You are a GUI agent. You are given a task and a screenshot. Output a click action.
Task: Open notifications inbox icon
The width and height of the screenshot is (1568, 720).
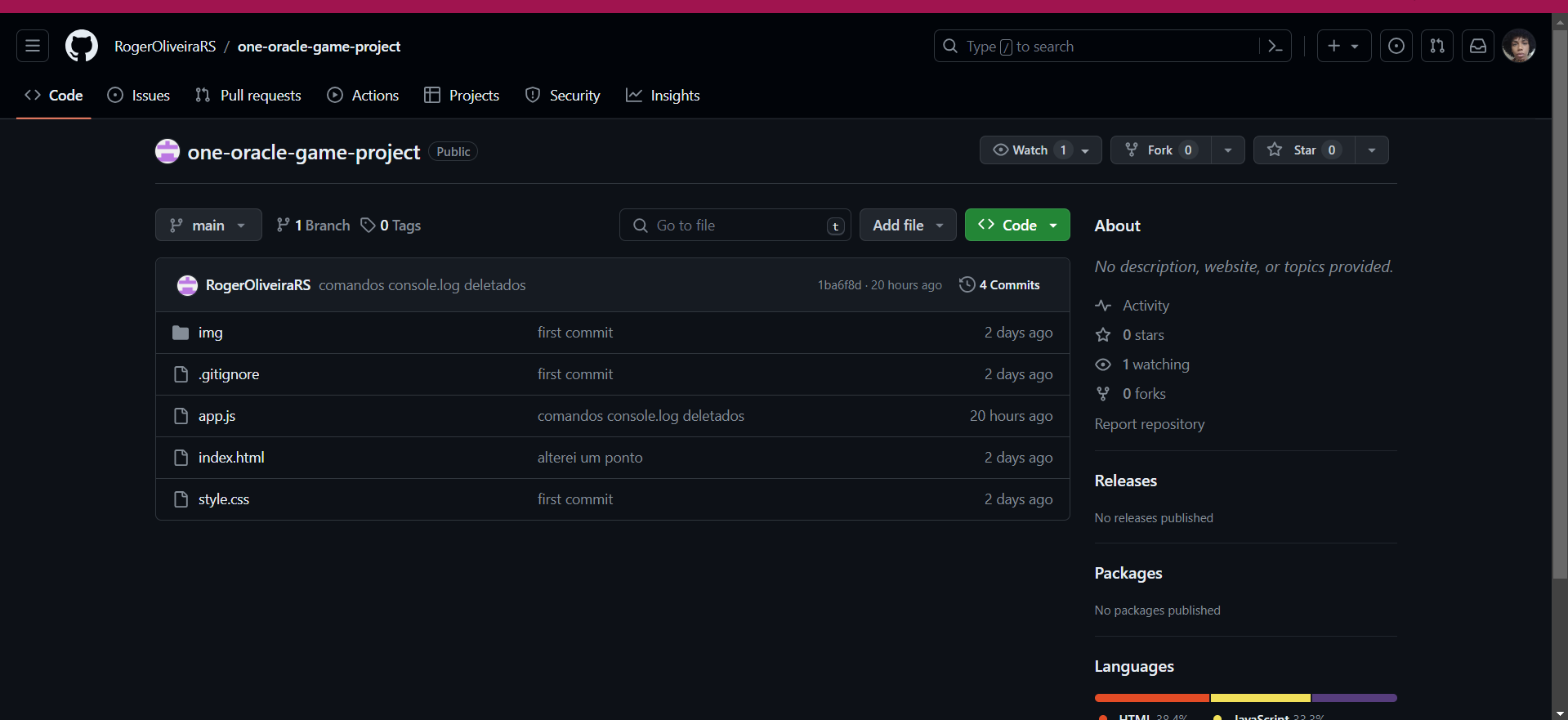[1478, 46]
